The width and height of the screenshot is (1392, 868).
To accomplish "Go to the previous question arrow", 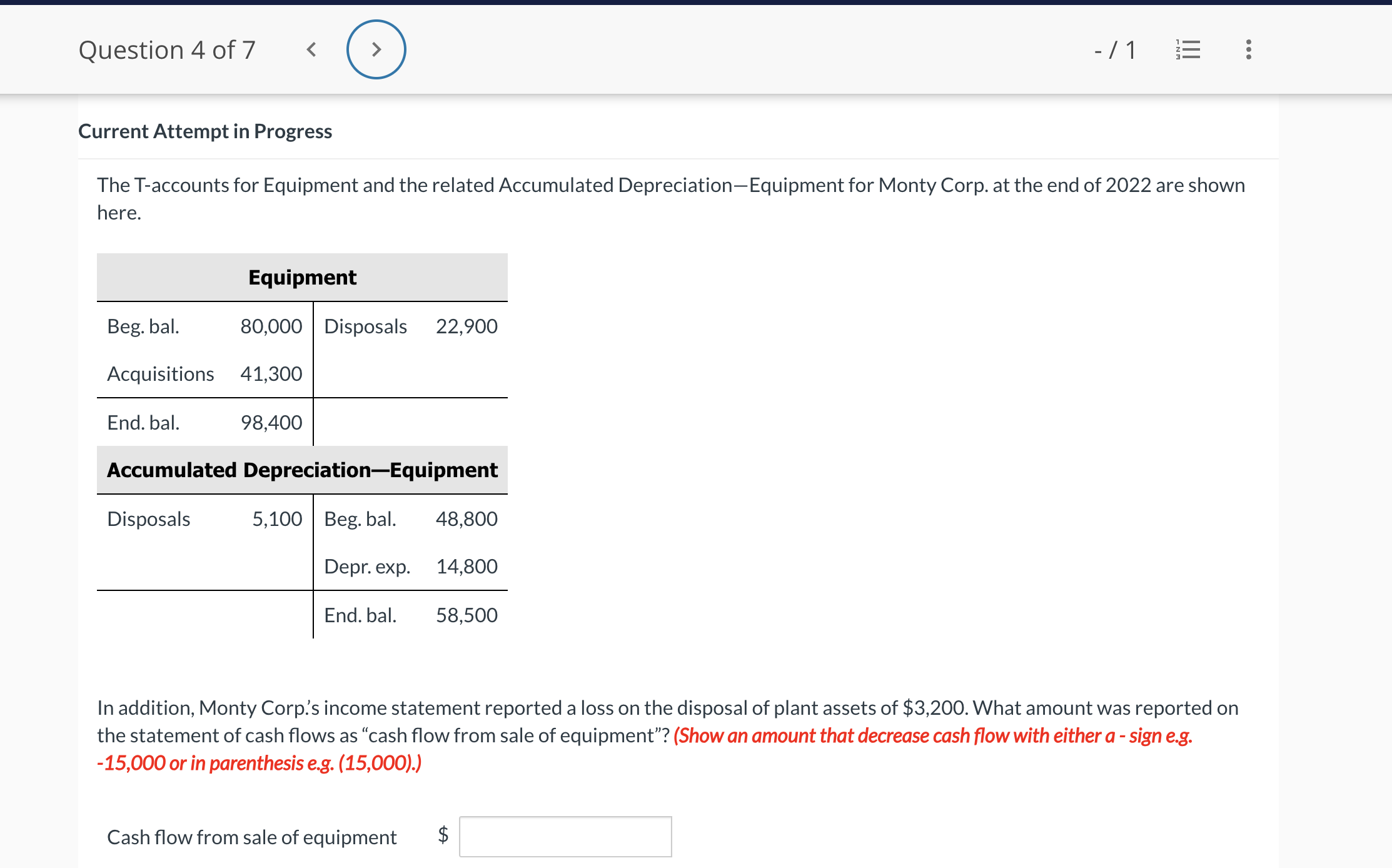I will click(311, 49).
